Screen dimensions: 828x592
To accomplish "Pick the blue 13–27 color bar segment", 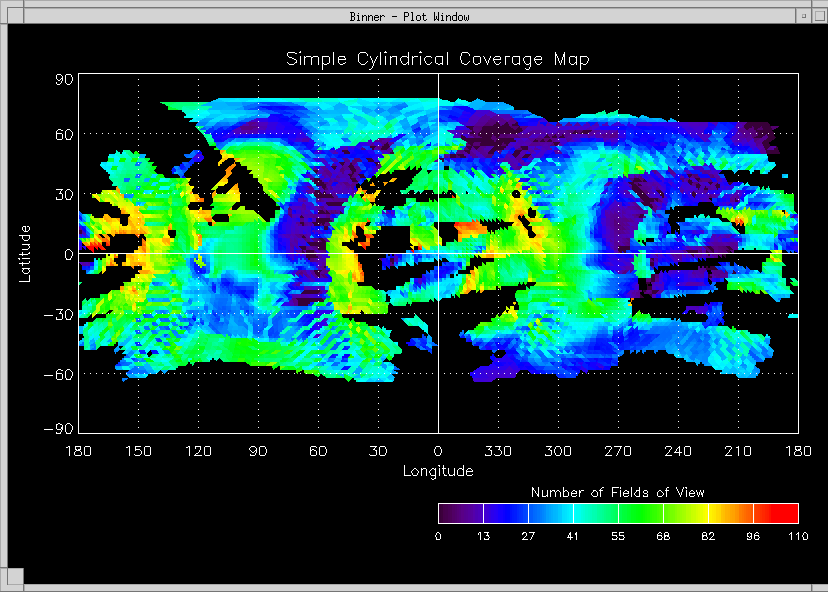I will click(505, 513).
